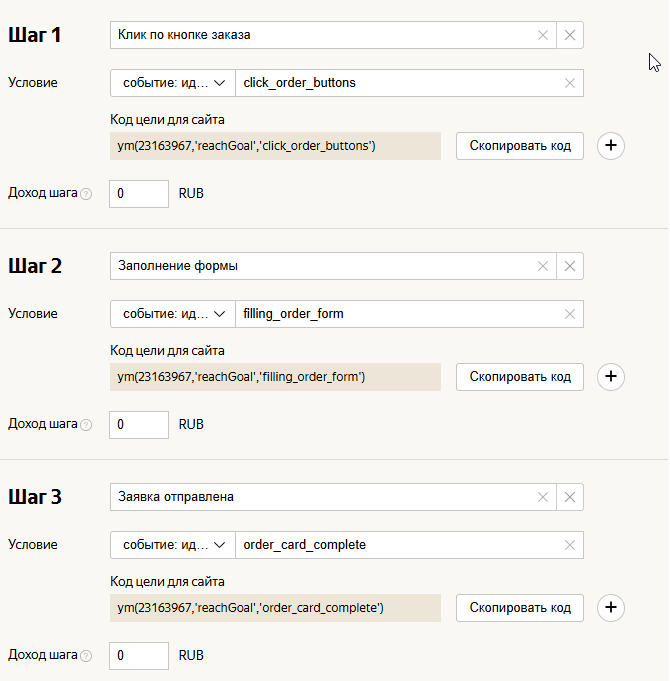Open help icon next to Step 1 income
Image resolution: width=670 pixels, height=681 pixels.
(x=86, y=194)
